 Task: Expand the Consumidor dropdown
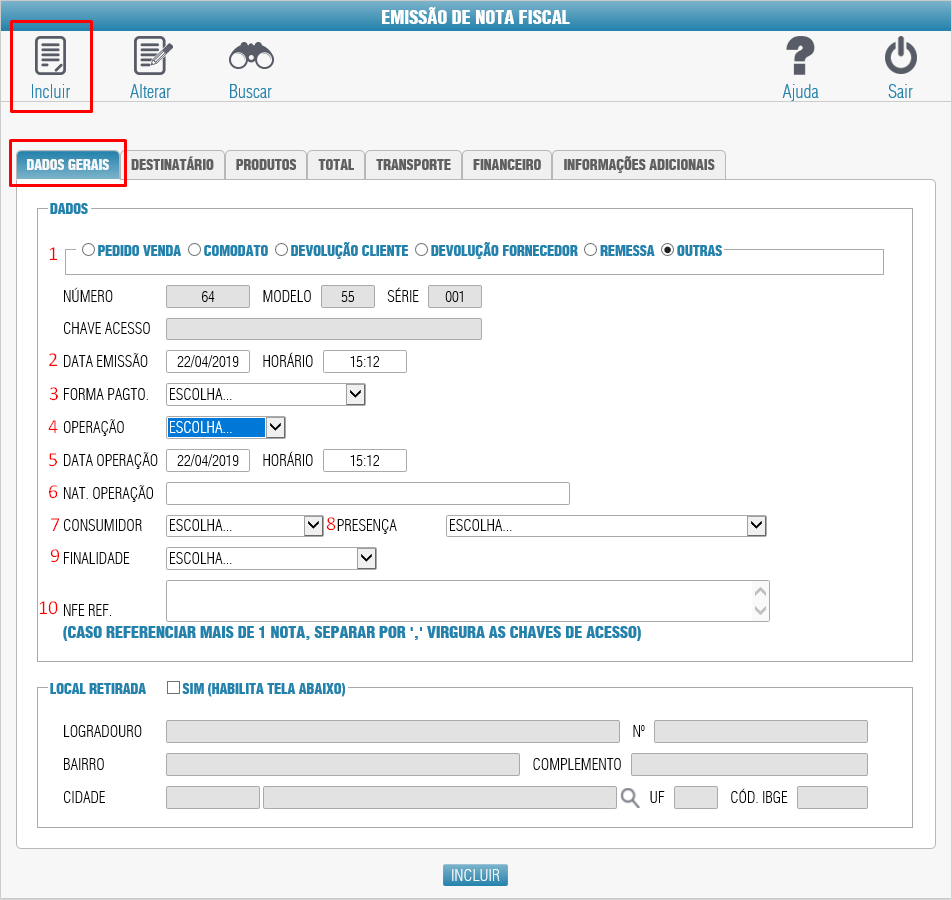coord(244,525)
